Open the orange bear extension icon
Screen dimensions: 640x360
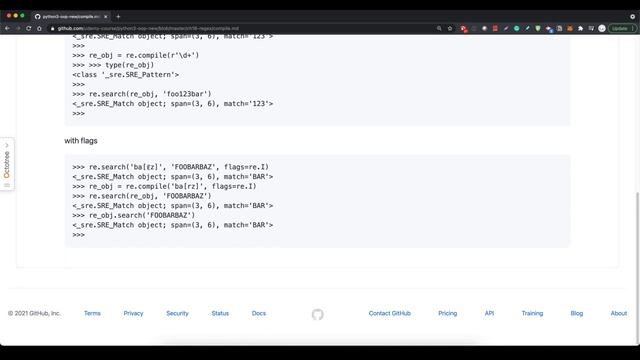[570, 29]
